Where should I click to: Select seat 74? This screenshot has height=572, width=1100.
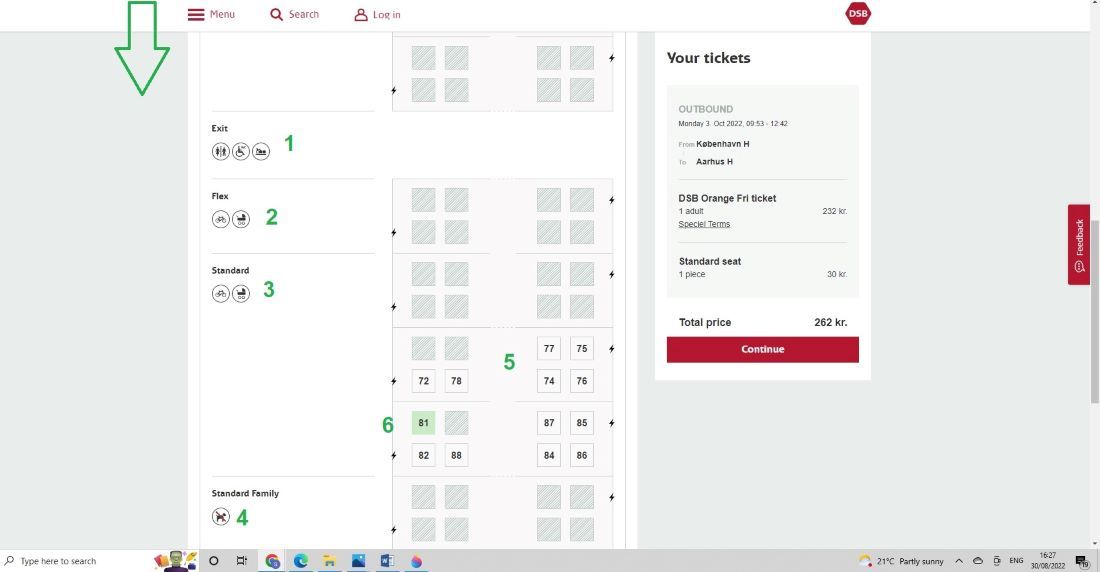click(549, 380)
